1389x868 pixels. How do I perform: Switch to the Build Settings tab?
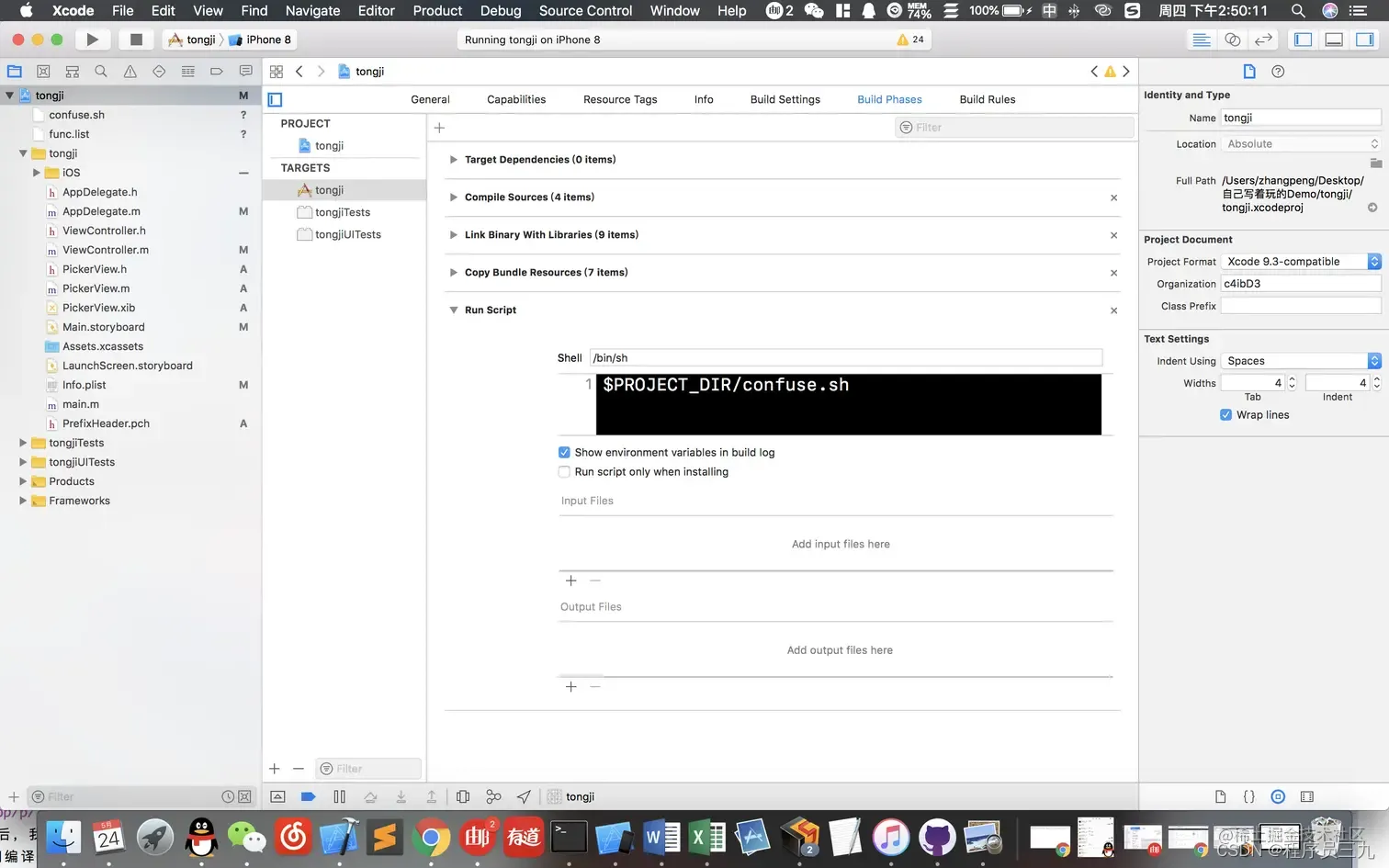(x=785, y=99)
